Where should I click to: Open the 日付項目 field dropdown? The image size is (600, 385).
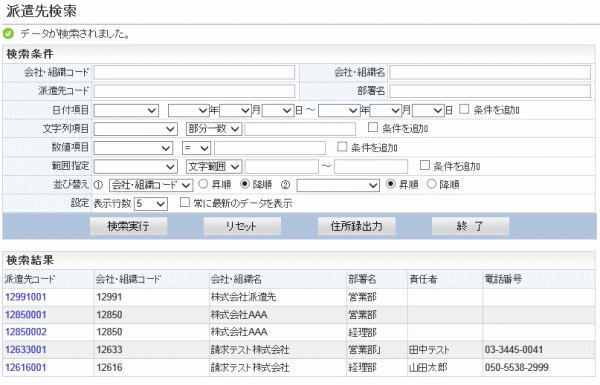coord(126,111)
